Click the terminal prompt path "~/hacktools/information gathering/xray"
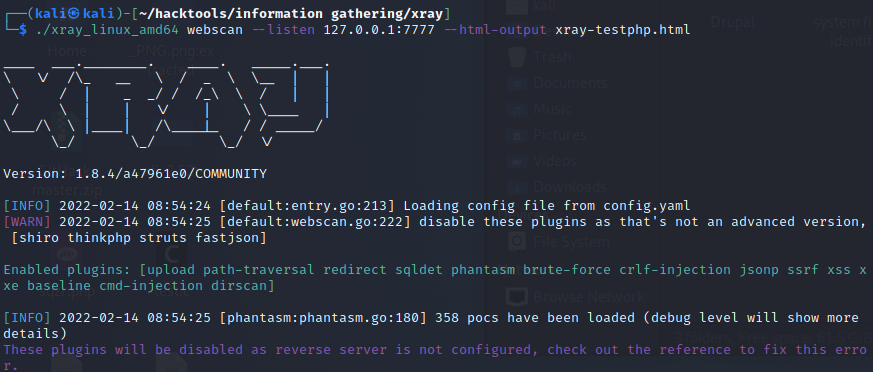This screenshot has height=372, width=873. point(290,13)
